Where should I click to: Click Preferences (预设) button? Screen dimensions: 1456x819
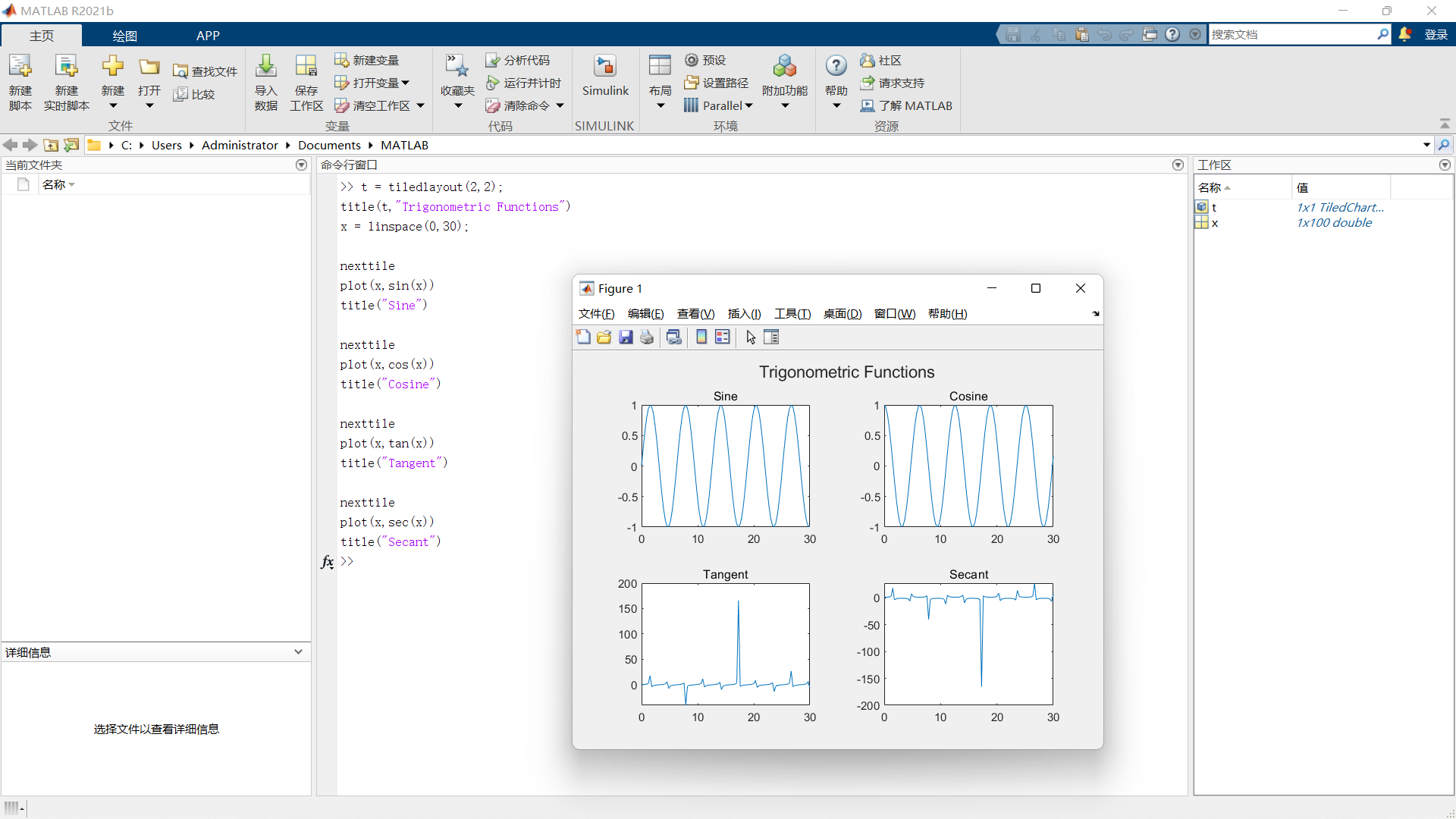click(x=705, y=60)
